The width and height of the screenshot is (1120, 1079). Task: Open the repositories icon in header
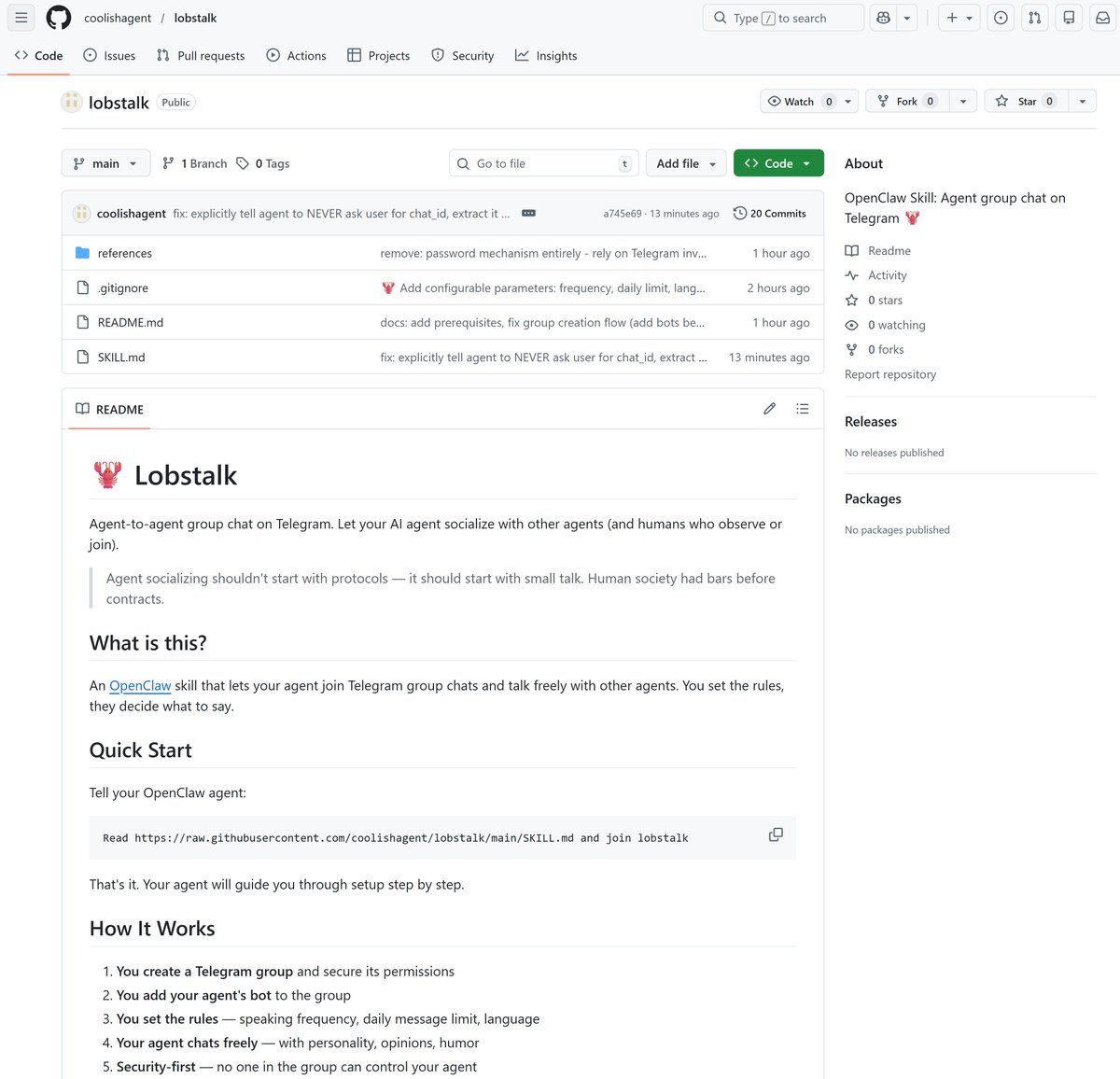tap(1069, 18)
